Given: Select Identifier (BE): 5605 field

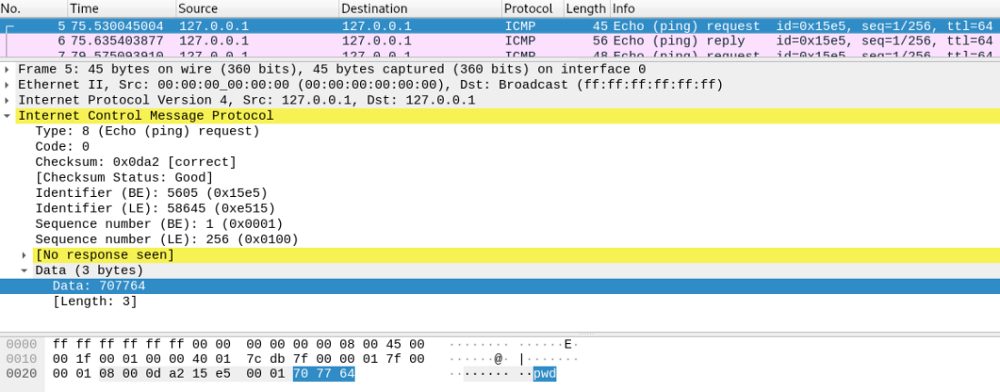Looking at the screenshot, I should (151, 193).
